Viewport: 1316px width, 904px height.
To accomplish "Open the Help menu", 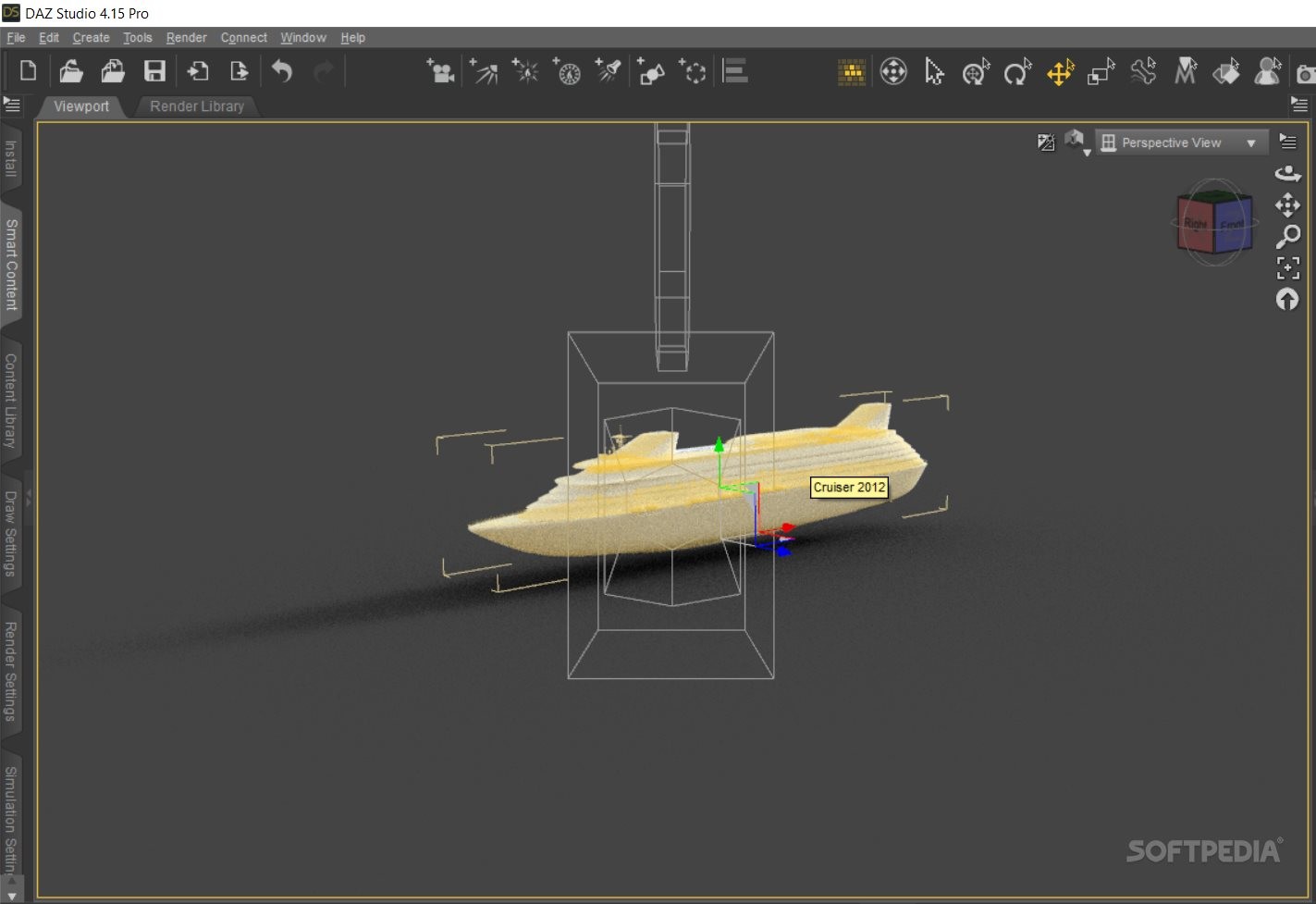I will point(352,38).
